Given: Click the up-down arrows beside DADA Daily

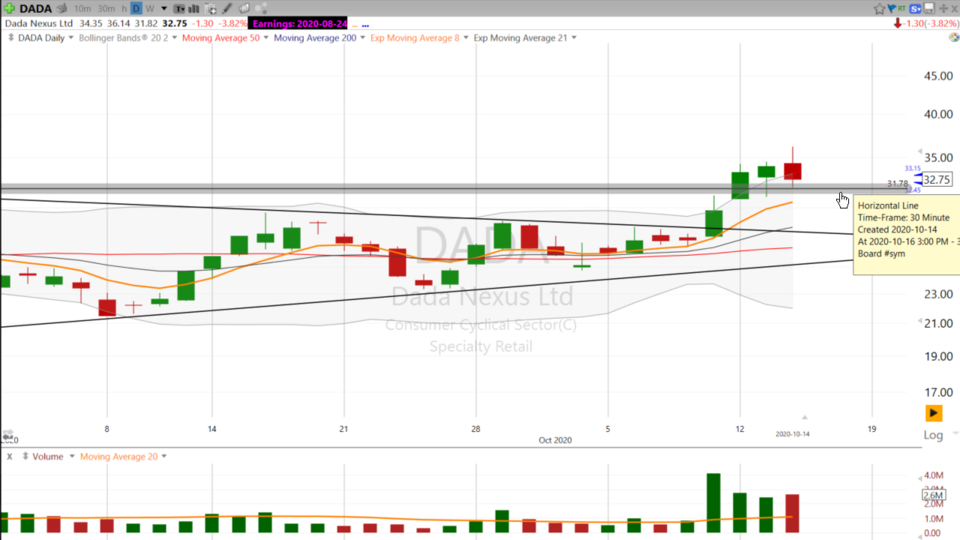Looking at the screenshot, I should (10, 37).
